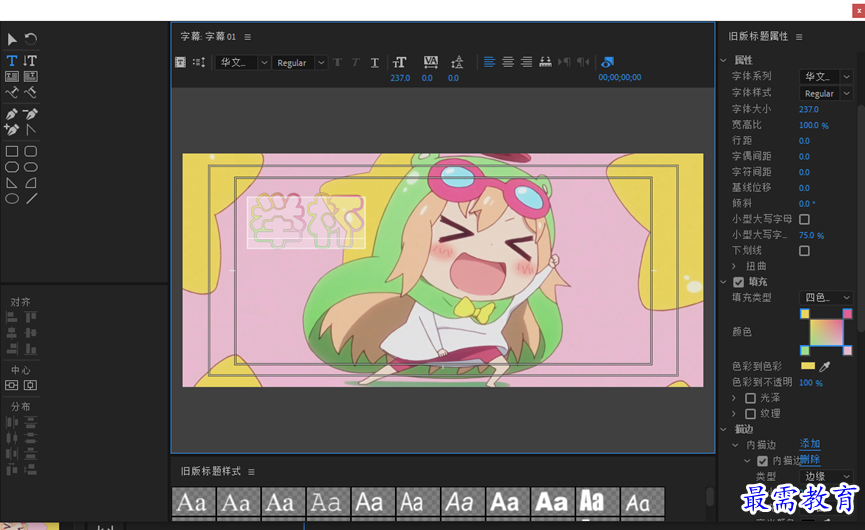Select the Ellipse tool
865x530 pixels.
coord(12,199)
